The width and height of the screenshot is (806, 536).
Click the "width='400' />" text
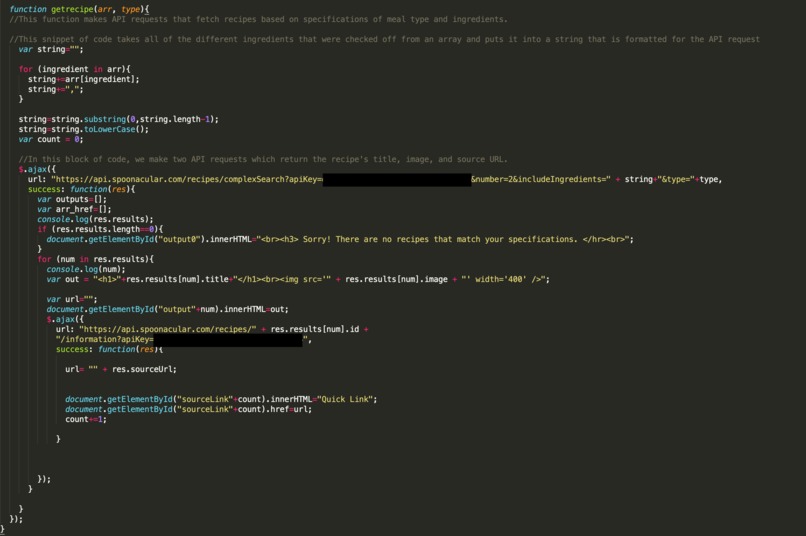click(x=506, y=280)
